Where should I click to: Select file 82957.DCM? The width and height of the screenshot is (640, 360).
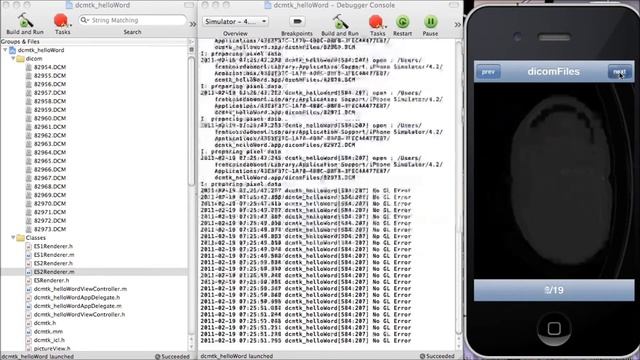pyautogui.click(x=50, y=93)
